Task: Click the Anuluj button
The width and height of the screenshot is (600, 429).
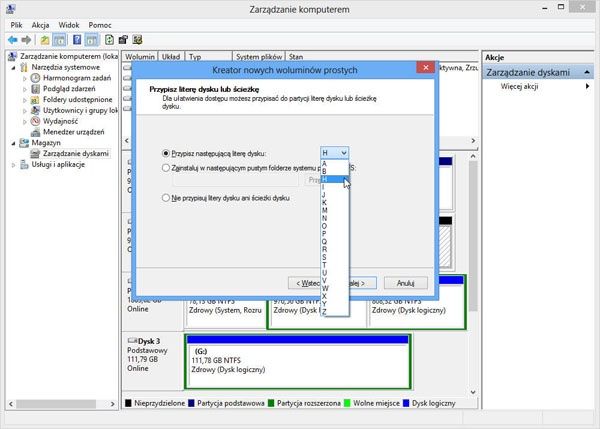Action: [x=406, y=283]
